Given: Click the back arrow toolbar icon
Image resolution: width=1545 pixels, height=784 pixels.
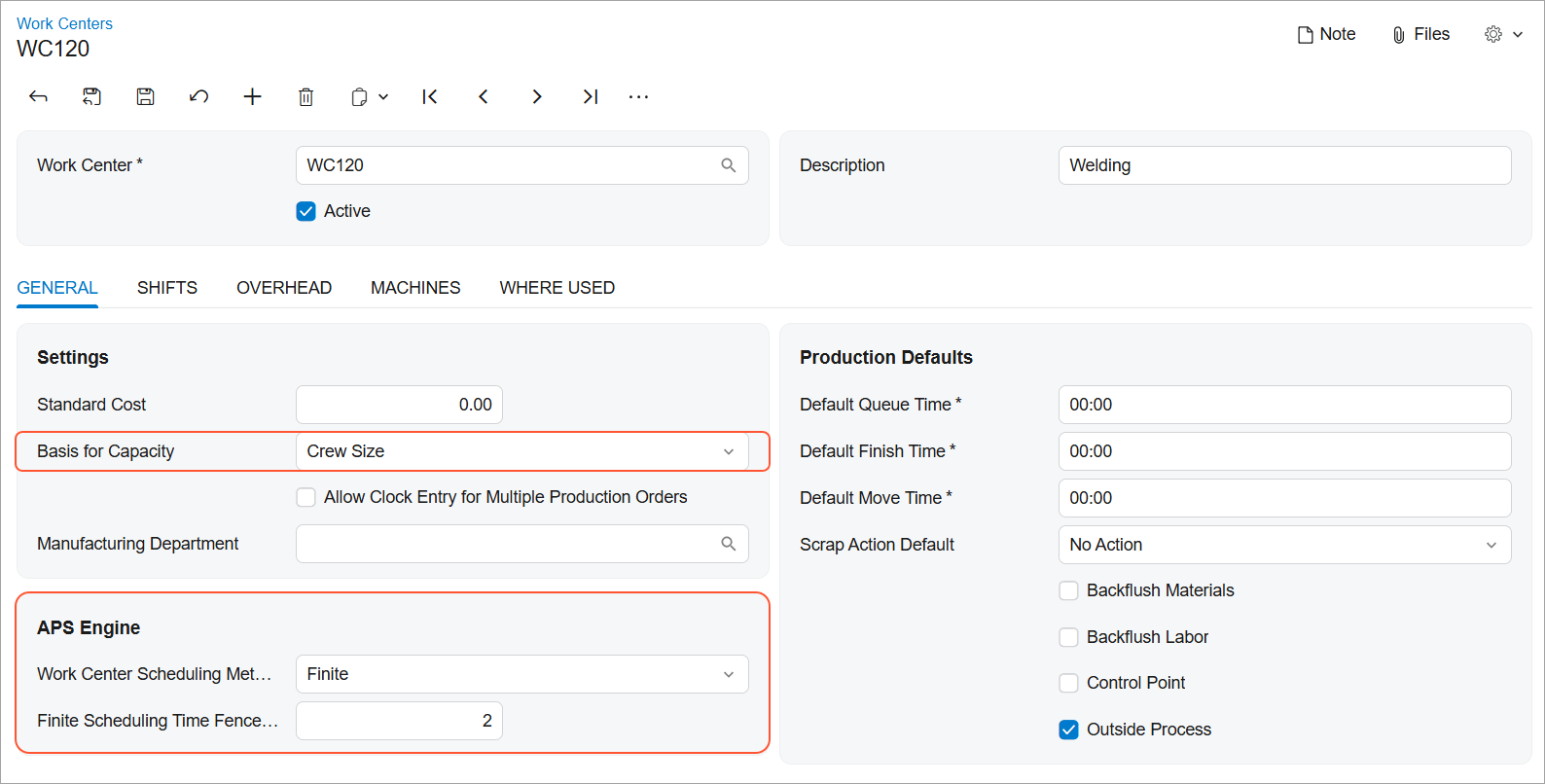Looking at the screenshot, I should click(38, 96).
